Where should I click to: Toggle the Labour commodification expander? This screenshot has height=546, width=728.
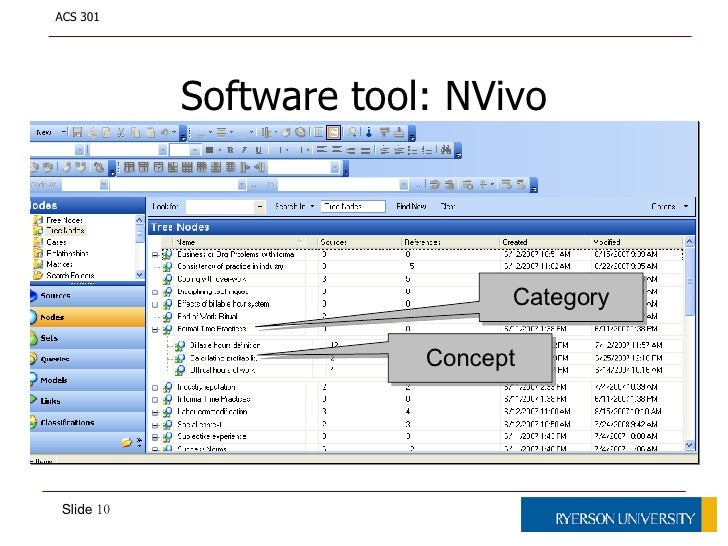tap(155, 412)
